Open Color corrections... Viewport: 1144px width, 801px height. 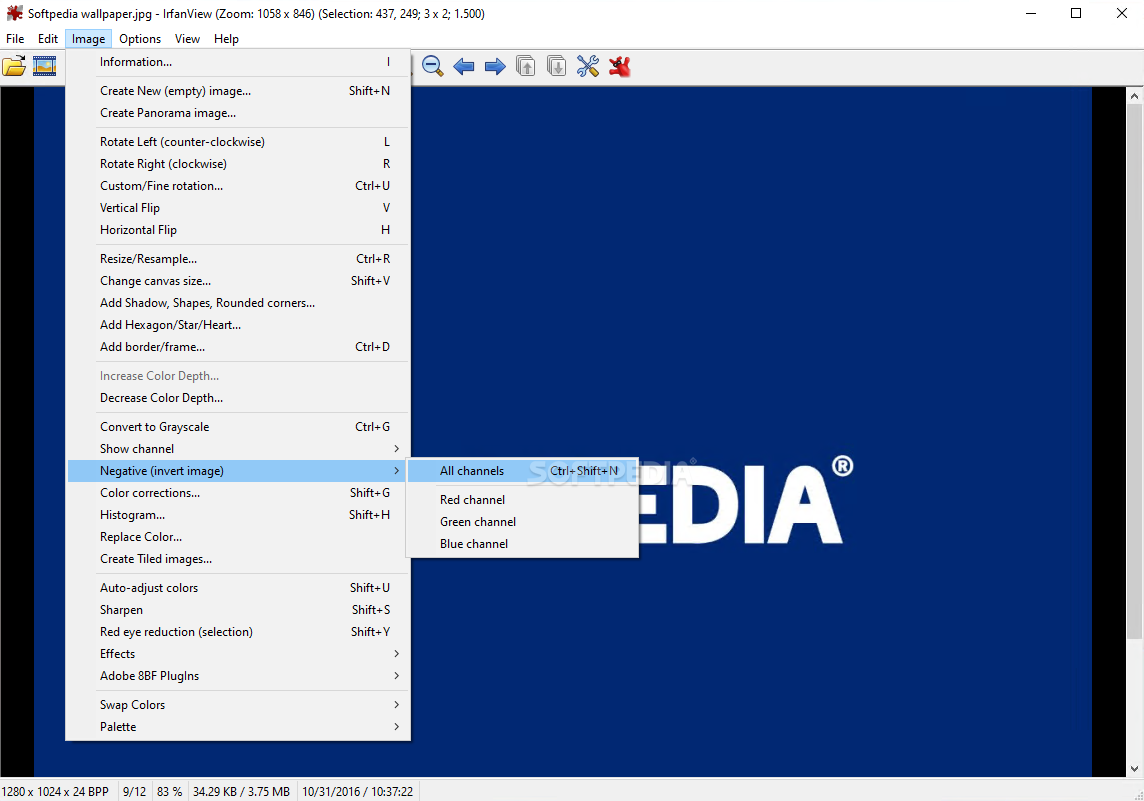coord(238,493)
